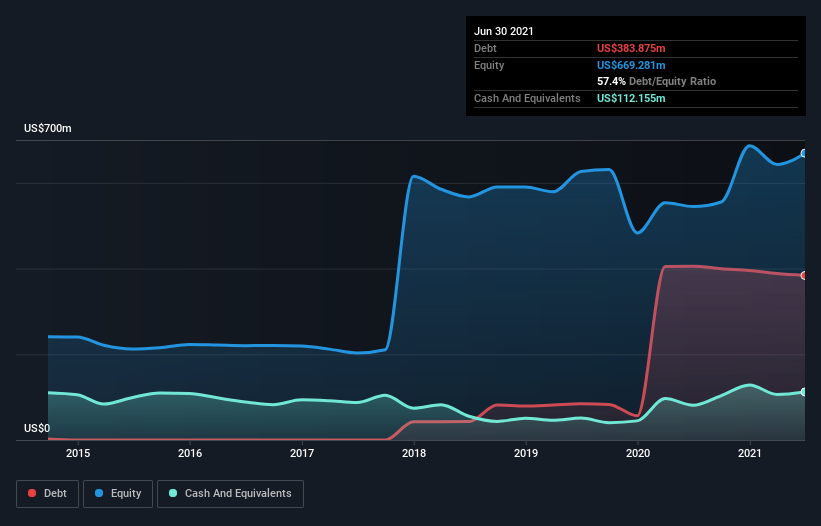Click the 2018 x-axis label
Image resolution: width=821 pixels, height=526 pixels.
[414, 453]
